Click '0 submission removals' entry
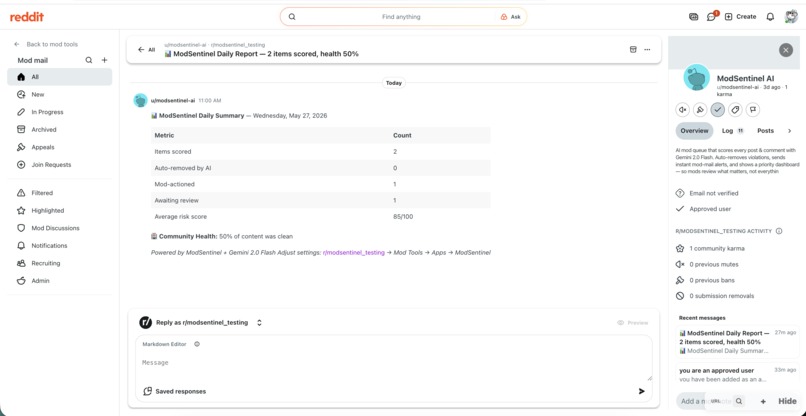Screen dimensions: 806x416 click(x=715, y=296)
